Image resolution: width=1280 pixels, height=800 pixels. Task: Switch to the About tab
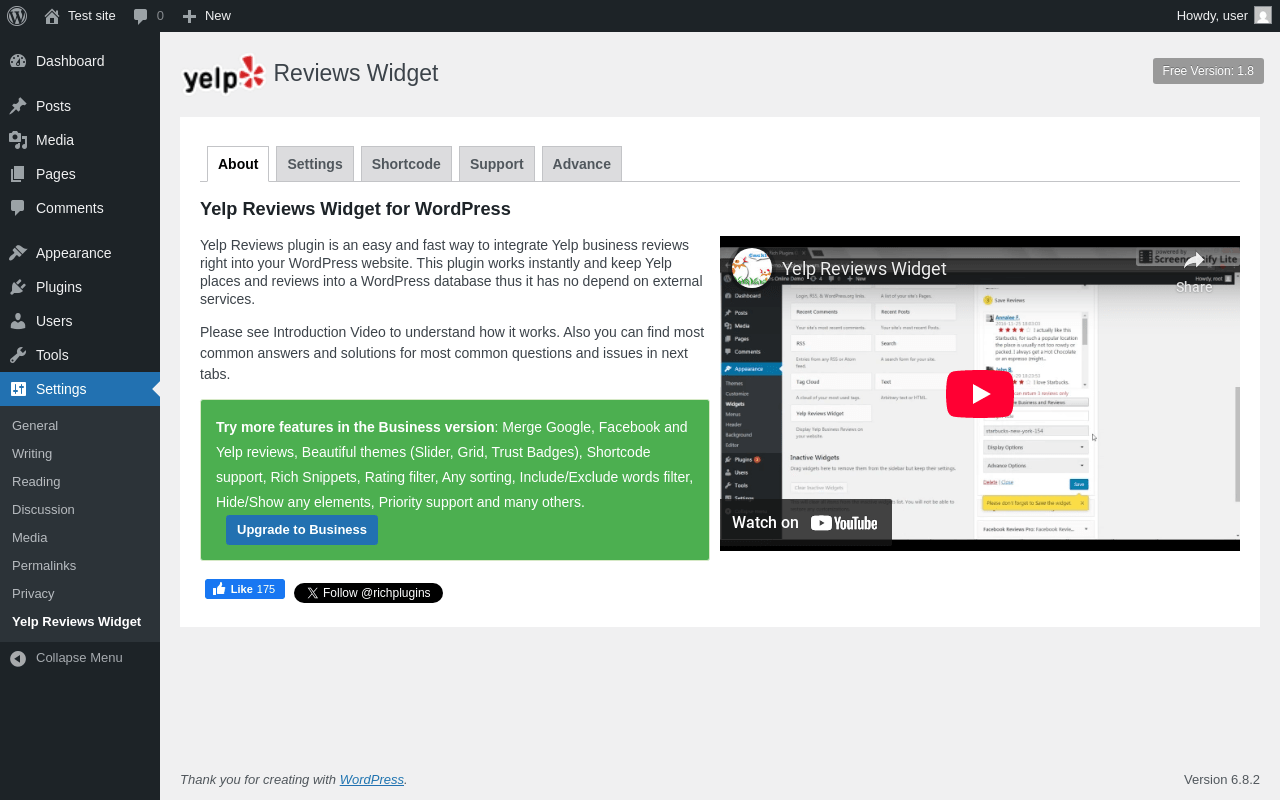pos(238,164)
